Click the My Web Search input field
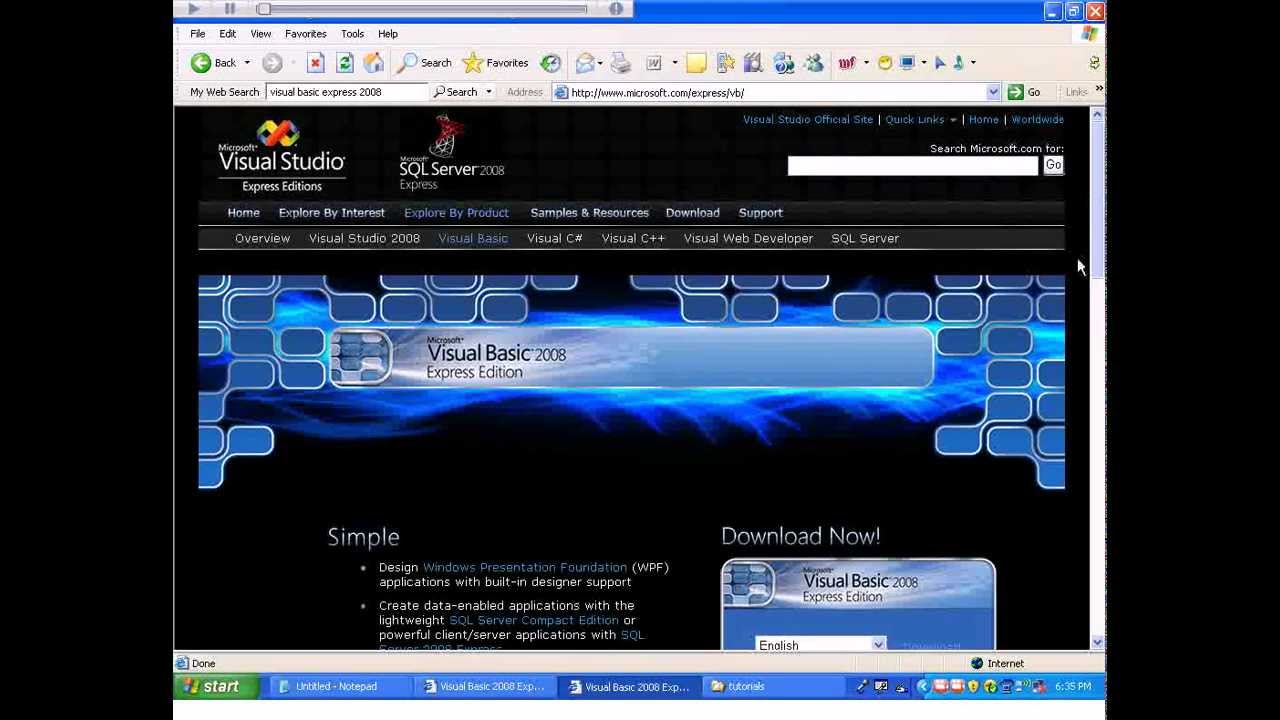The height and width of the screenshot is (720, 1280). 347,92
